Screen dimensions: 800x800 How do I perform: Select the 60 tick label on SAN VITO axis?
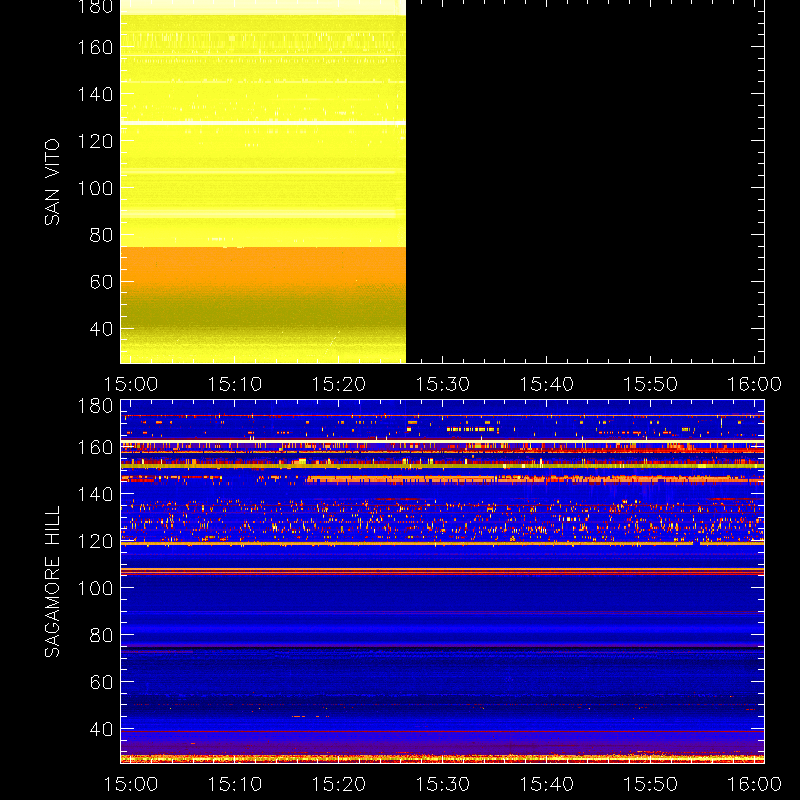tap(101, 282)
